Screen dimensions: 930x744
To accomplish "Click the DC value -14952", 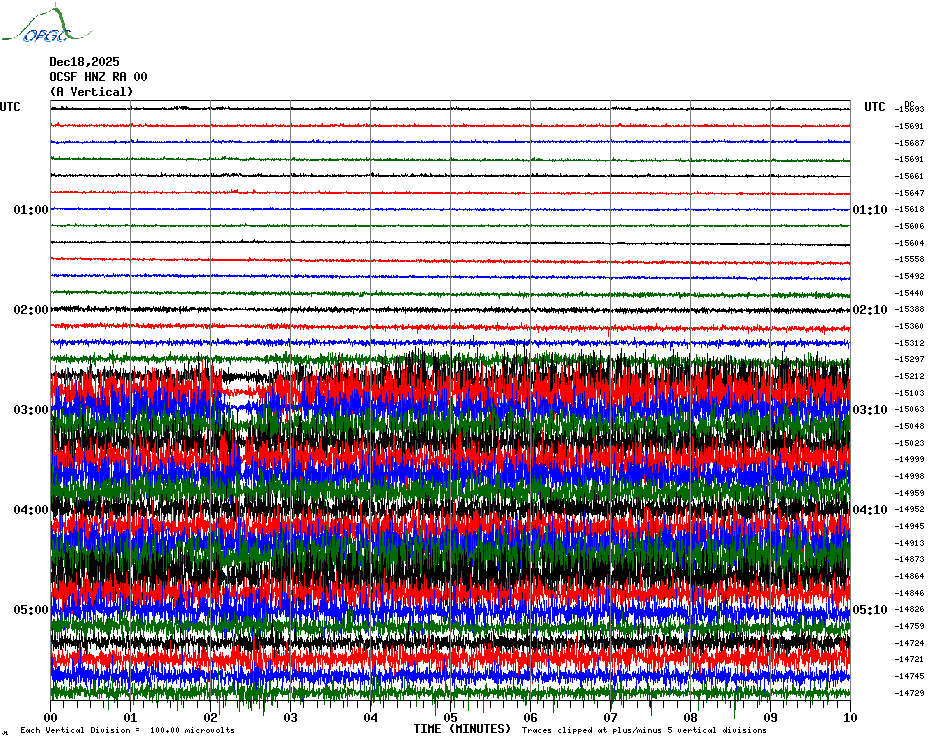I will tap(909, 510).
